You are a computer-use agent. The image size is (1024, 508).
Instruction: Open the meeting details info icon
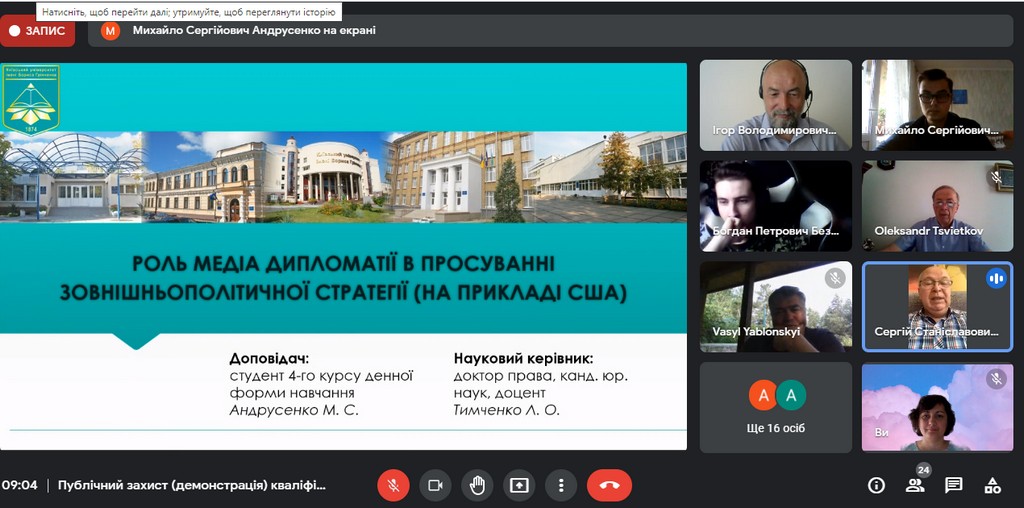pos(876,485)
